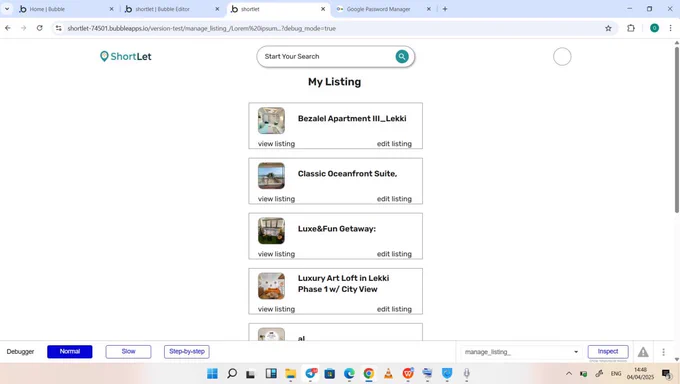Open the round user avatar

click(x=562, y=56)
